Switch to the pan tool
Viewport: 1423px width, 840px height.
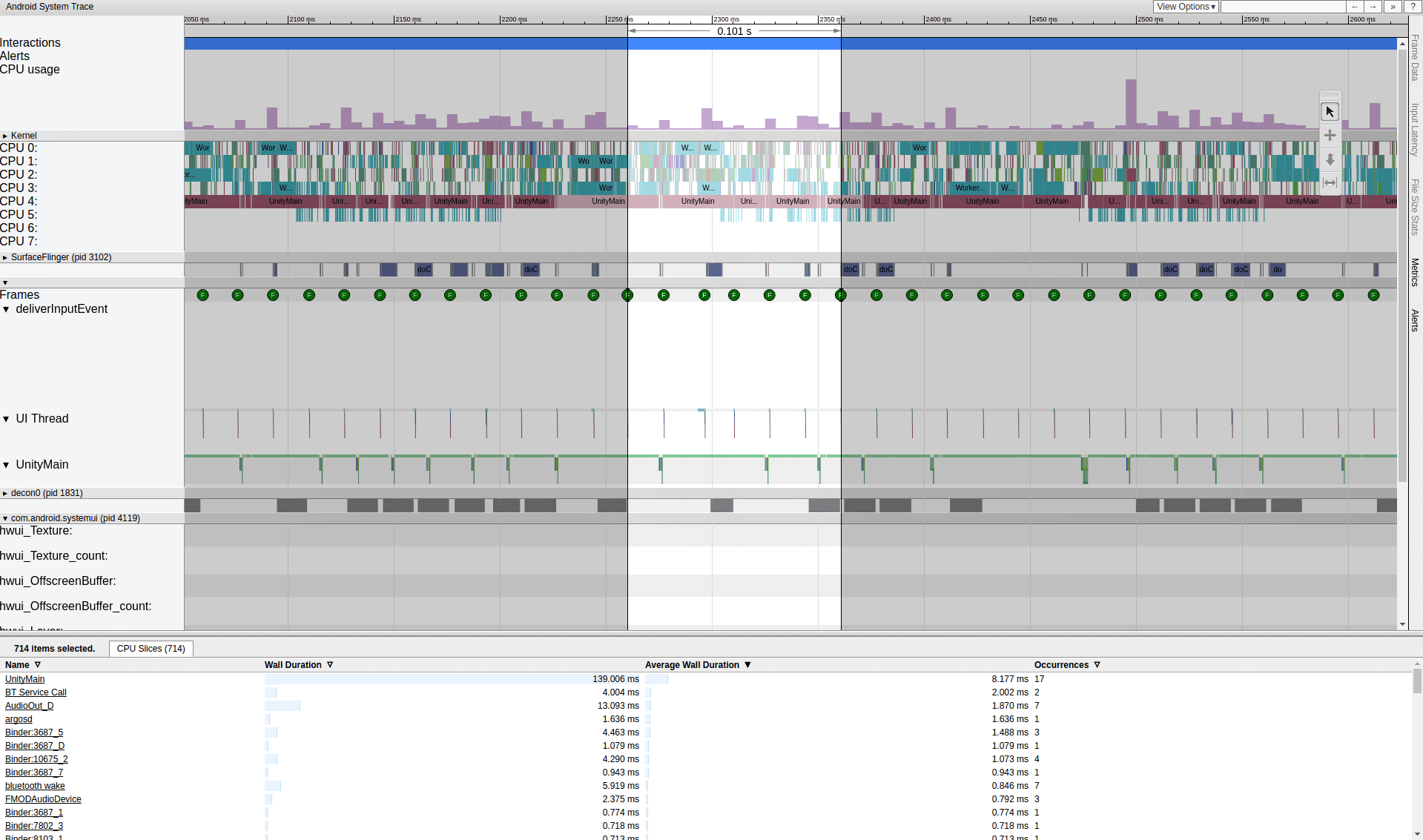[1330, 136]
